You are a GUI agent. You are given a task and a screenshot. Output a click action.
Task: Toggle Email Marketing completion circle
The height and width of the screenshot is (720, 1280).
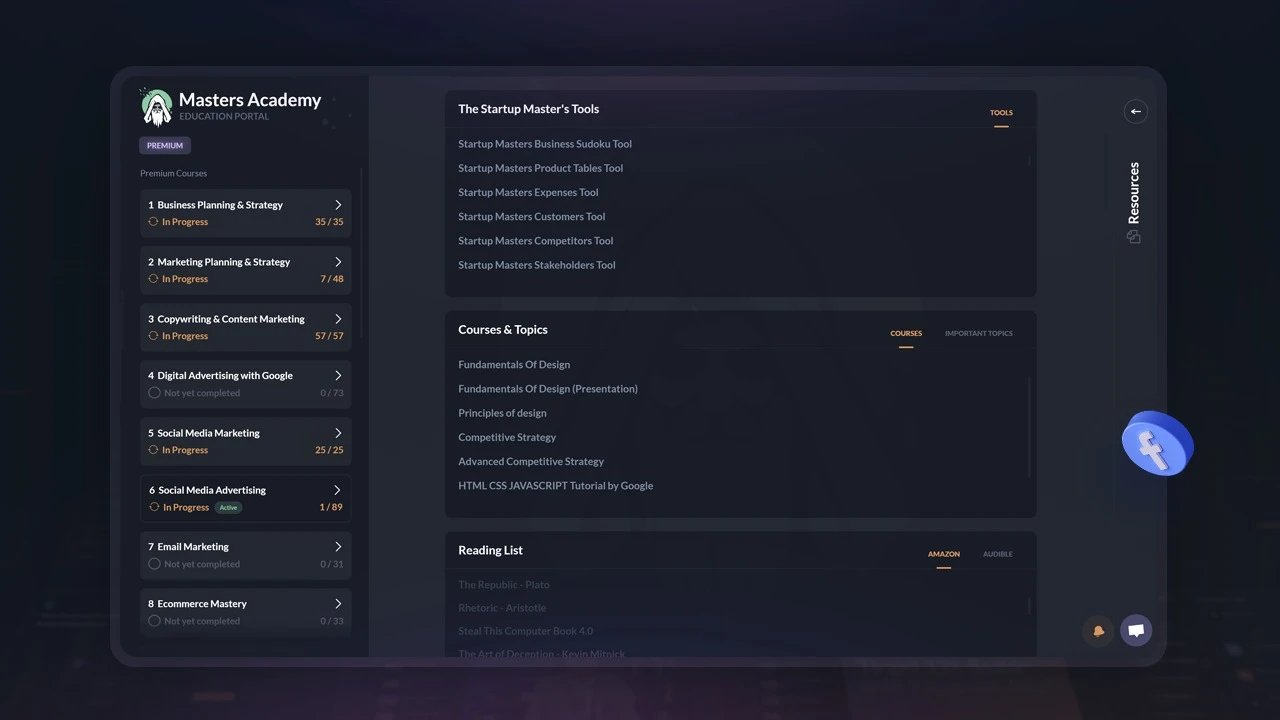[154, 564]
